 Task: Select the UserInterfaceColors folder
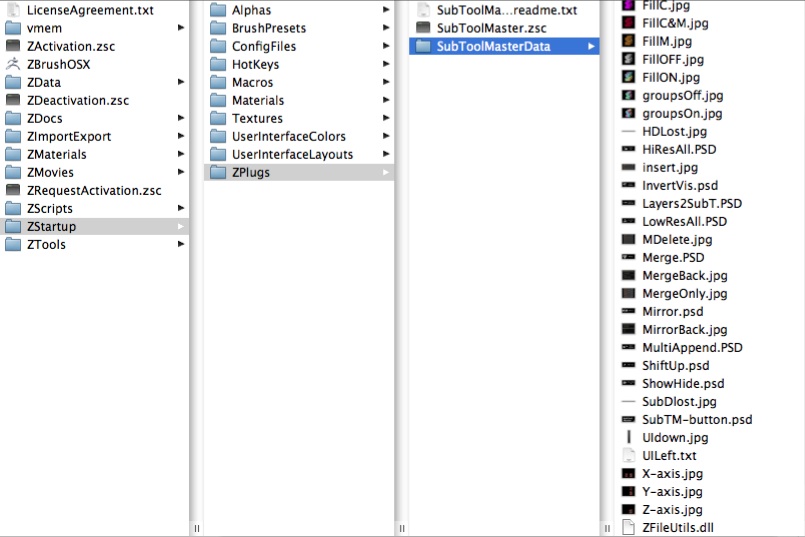point(299,136)
